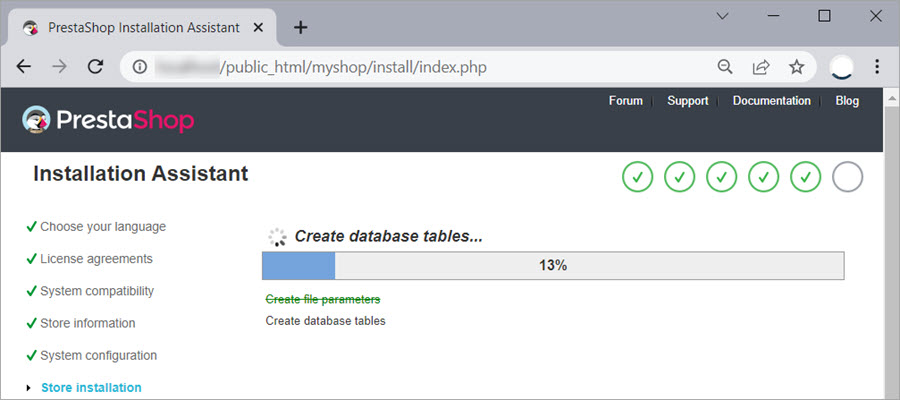Open the Chrome three-dot menu
Screen dimensions: 900x400
click(876, 67)
